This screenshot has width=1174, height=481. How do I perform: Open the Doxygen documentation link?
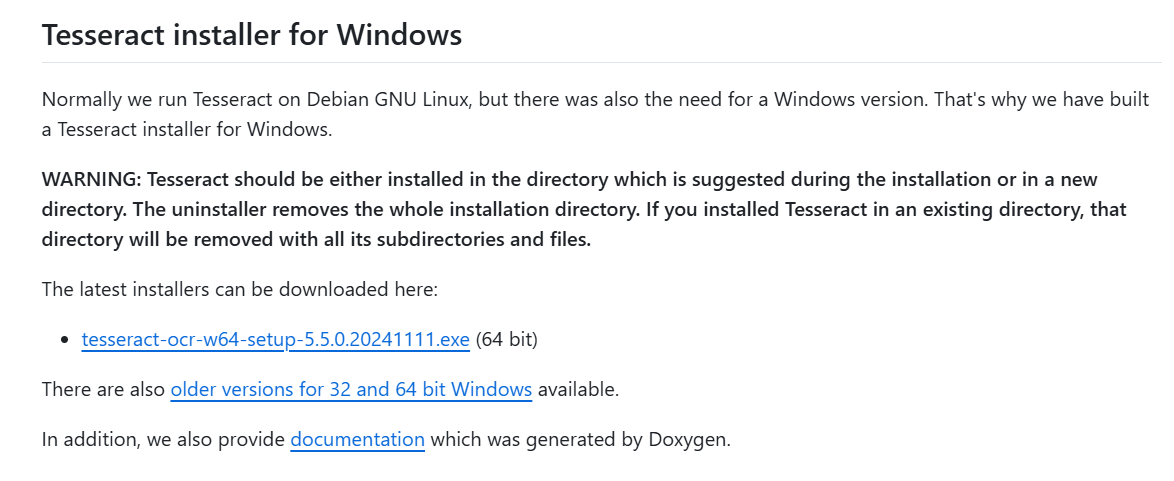tap(357, 440)
